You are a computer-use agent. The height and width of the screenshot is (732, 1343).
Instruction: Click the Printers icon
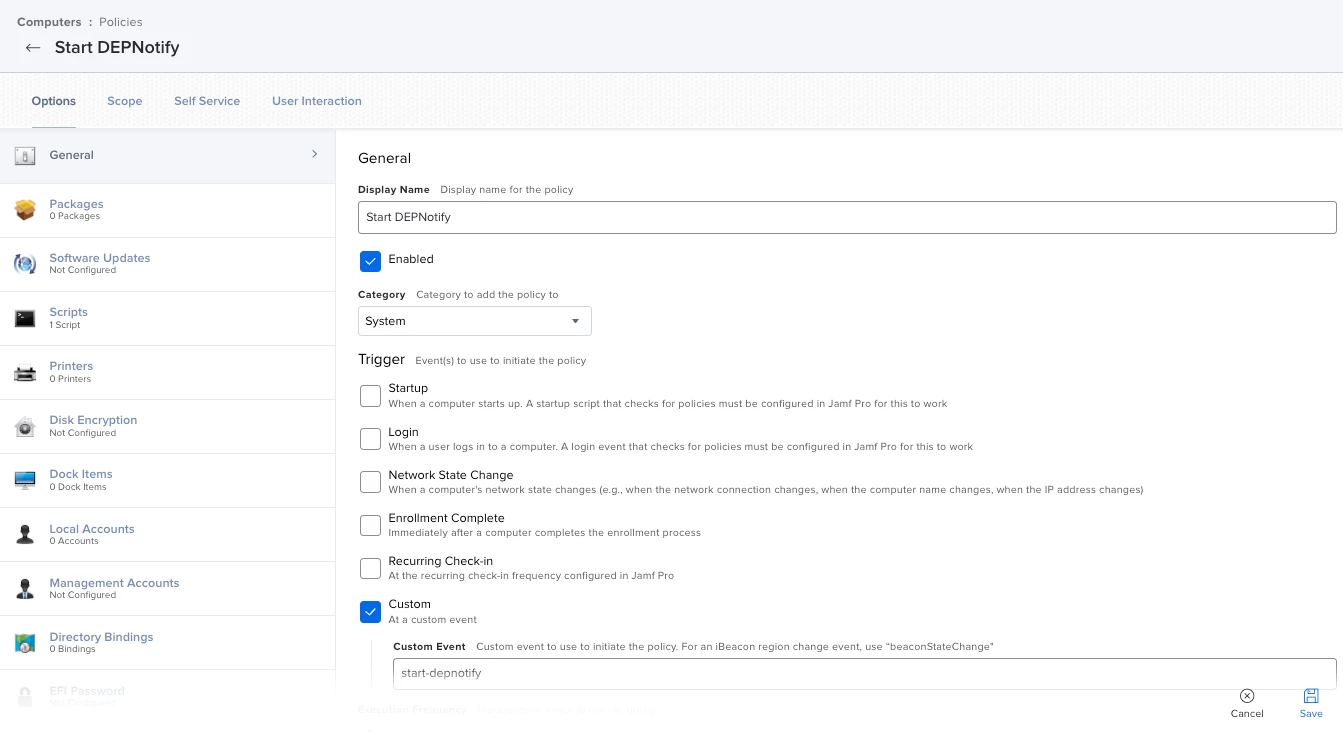(25, 373)
